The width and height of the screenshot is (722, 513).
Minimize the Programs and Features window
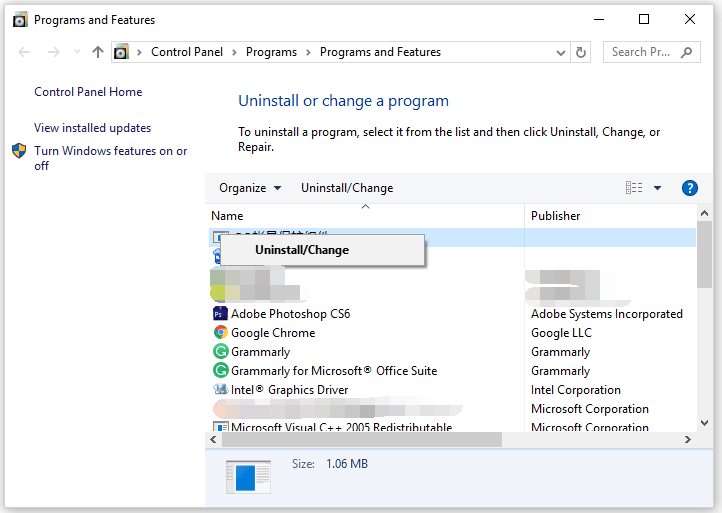599,19
